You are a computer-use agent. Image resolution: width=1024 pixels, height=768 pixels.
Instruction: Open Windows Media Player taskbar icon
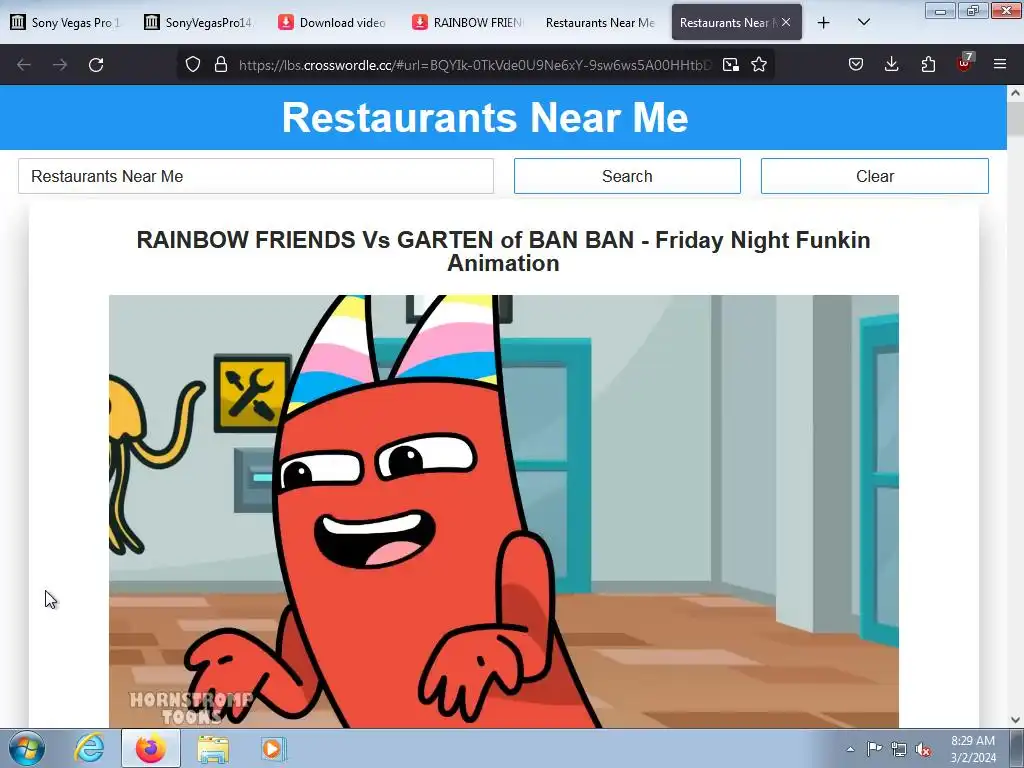pos(273,748)
